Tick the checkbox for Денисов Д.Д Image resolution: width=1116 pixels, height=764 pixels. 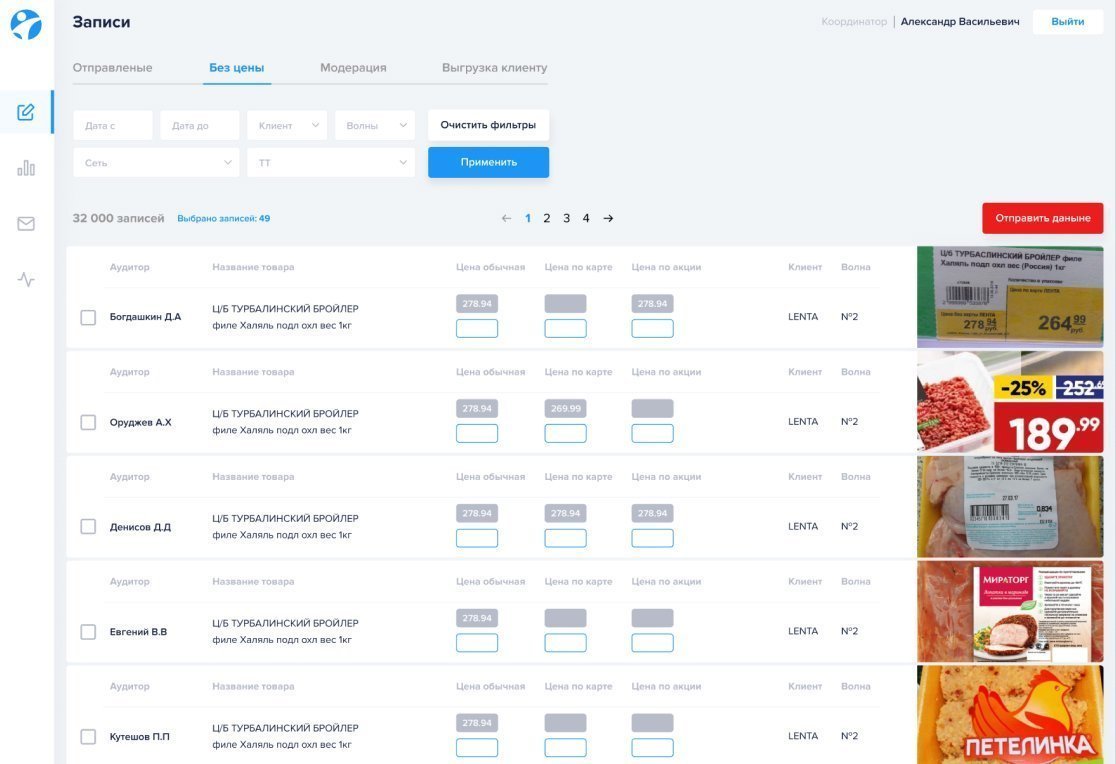(x=88, y=526)
